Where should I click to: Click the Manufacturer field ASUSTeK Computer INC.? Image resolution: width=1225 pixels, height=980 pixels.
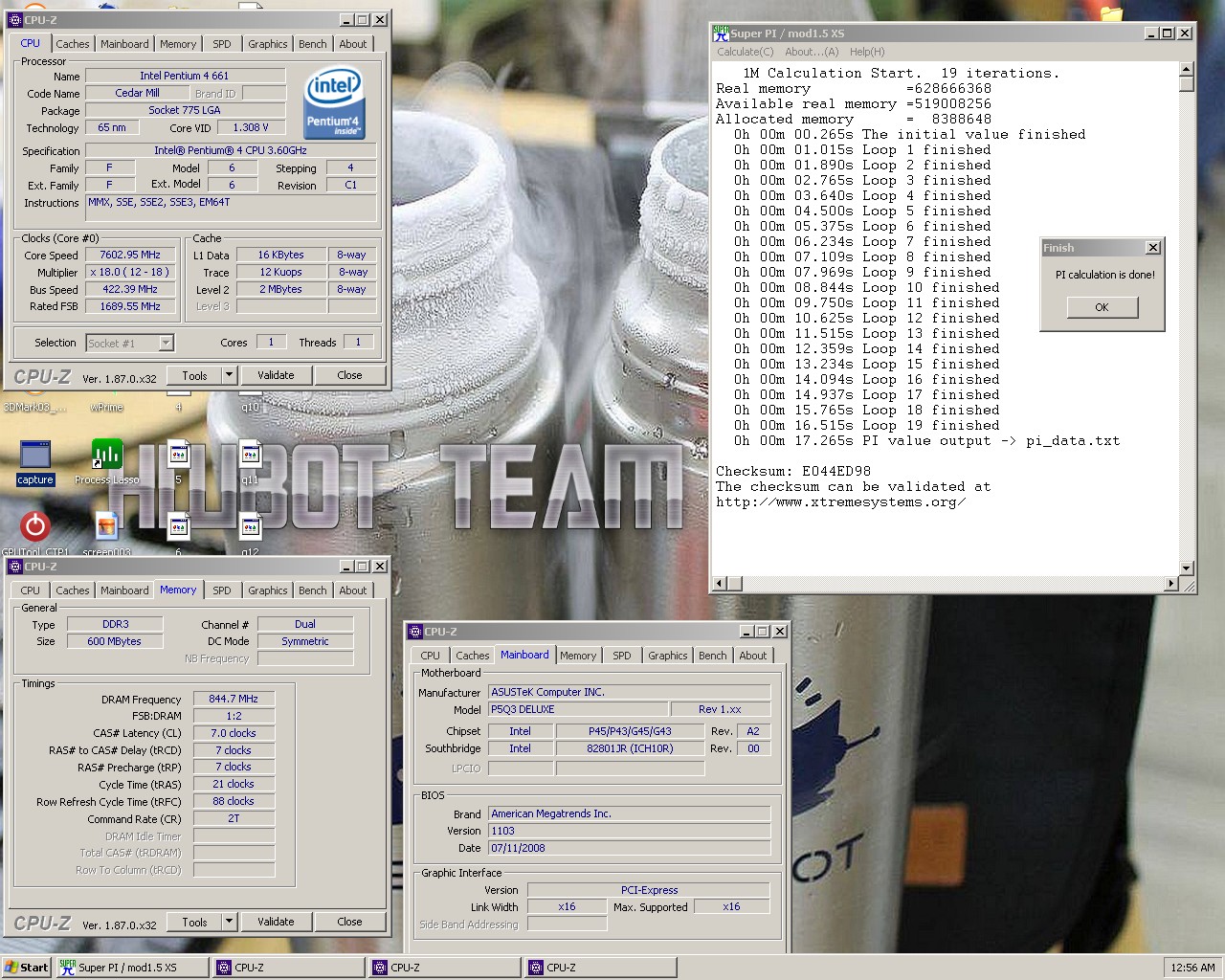pyautogui.click(x=629, y=692)
